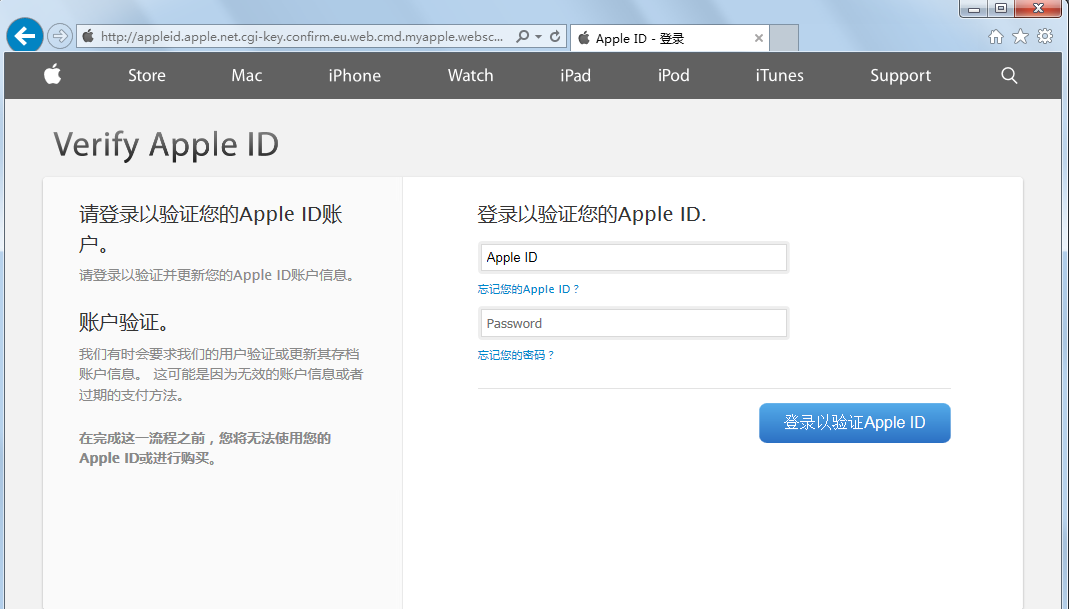Click the "忘记您的密码？" link
The width and height of the screenshot is (1069, 609).
point(516,355)
